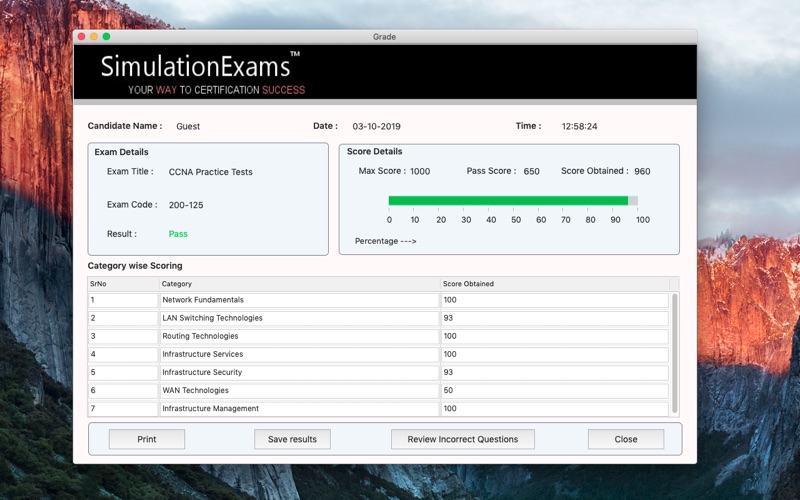Image resolution: width=800 pixels, height=500 pixels.
Task: Click the Score Obtained column header
Action: click(555, 284)
